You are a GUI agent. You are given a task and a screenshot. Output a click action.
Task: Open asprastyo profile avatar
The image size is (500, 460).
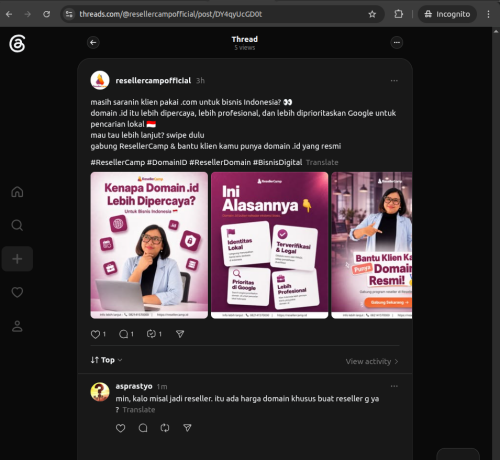tap(100, 392)
